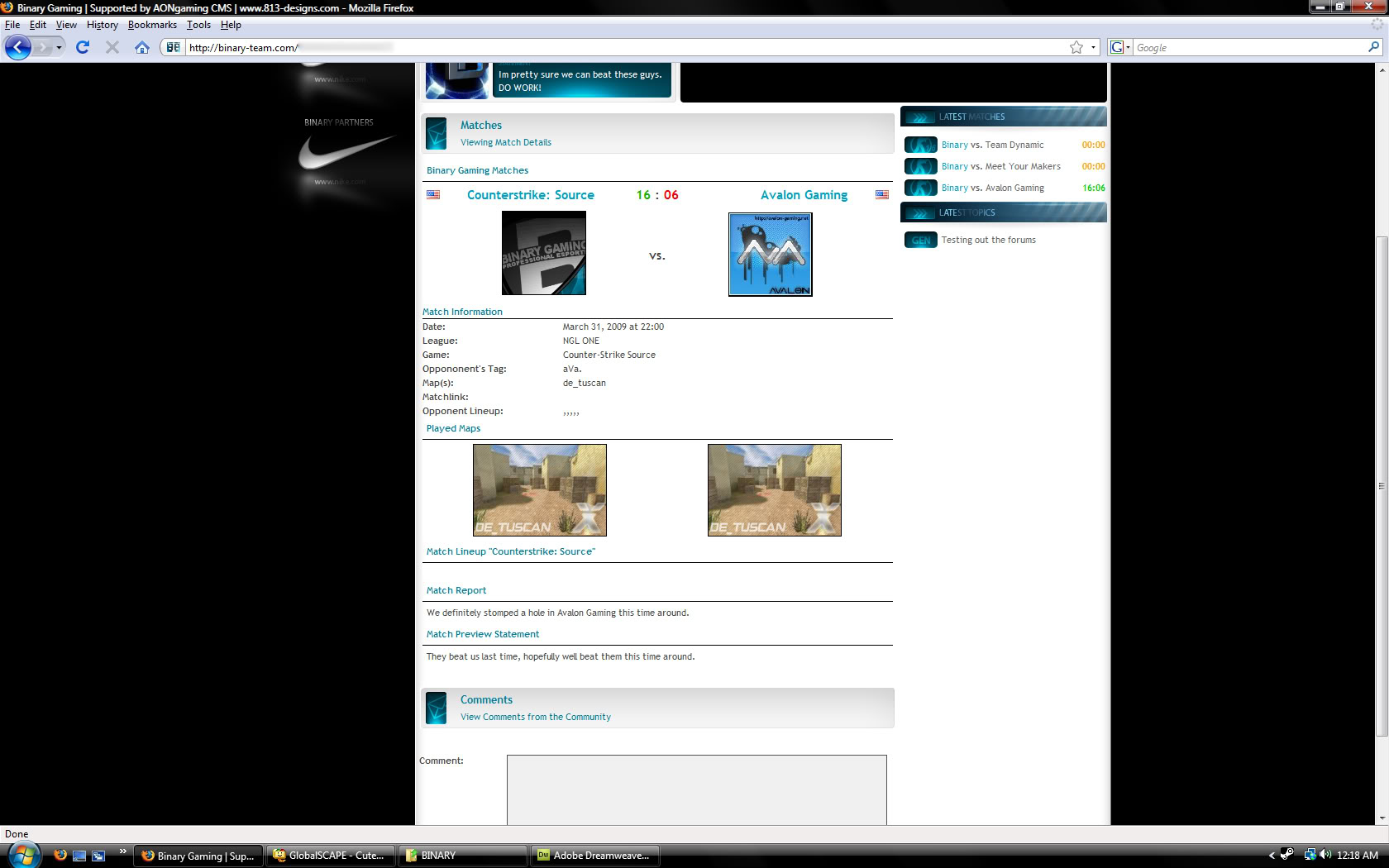
Task: Click the browser Back arrow button
Action: pos(18,47)
